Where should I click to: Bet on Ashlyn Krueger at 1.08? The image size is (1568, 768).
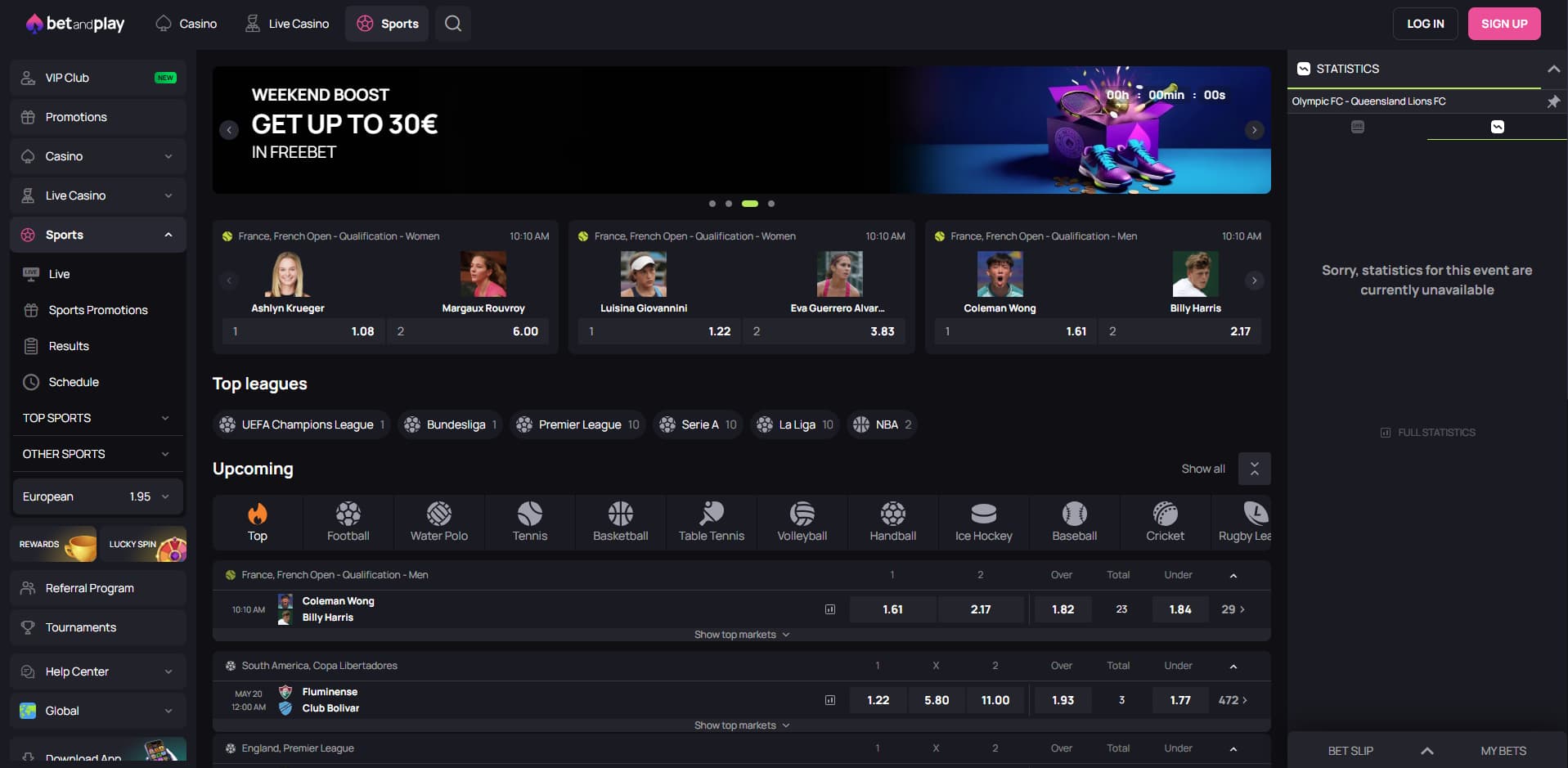pyautogui.click(x=303, y=331)
